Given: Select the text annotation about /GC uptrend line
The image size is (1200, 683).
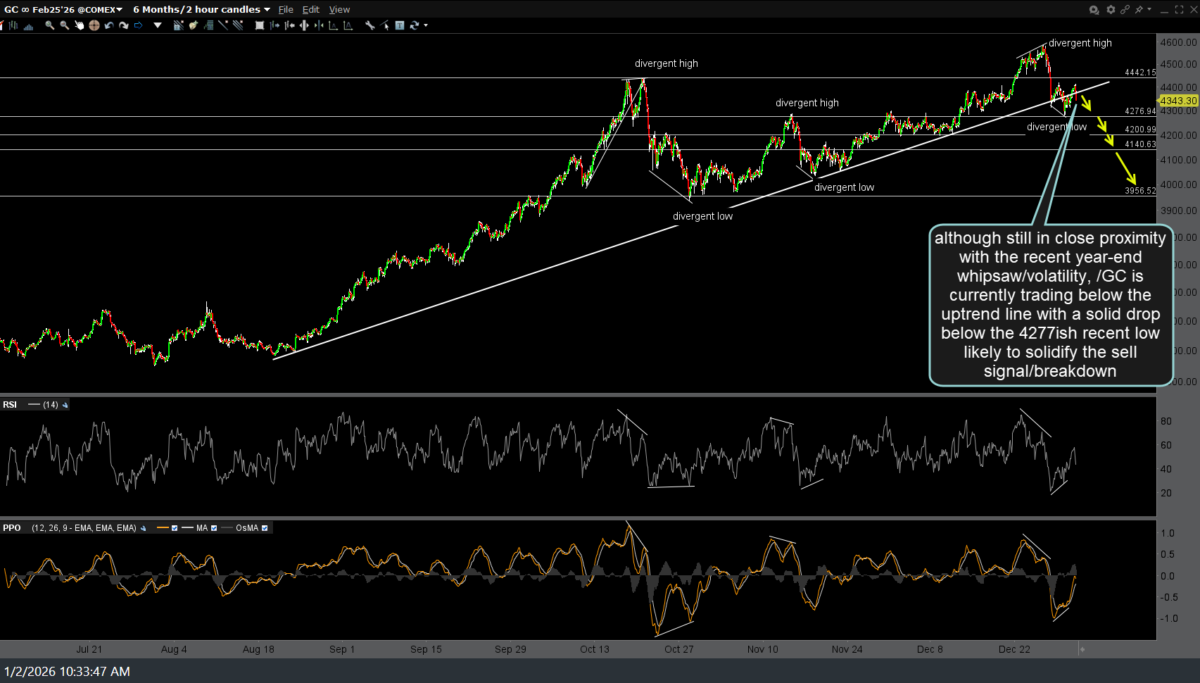Looking at the screenshot, I should [1049, 305].
